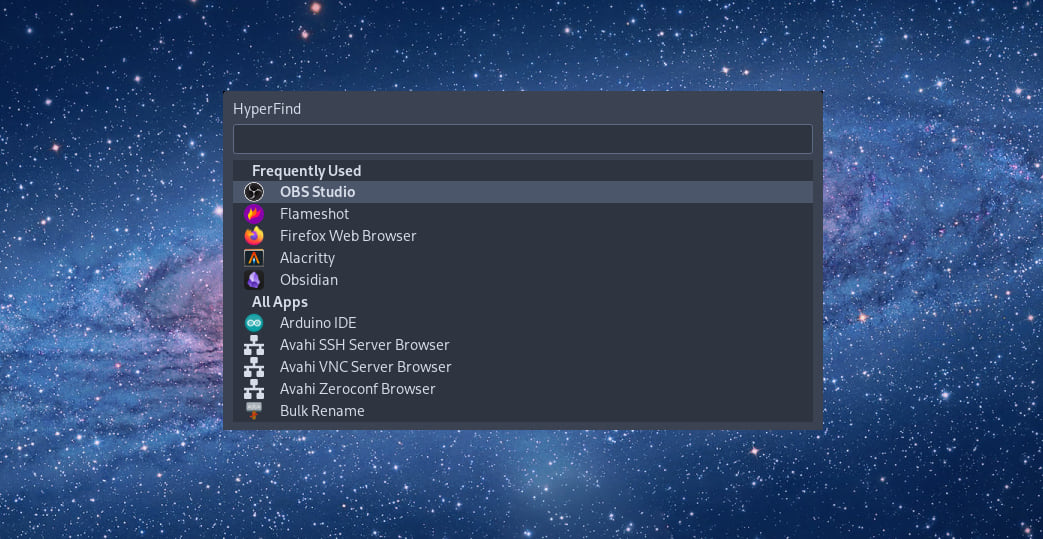Open Firefox Web Browser from the list

click(348, 236)
